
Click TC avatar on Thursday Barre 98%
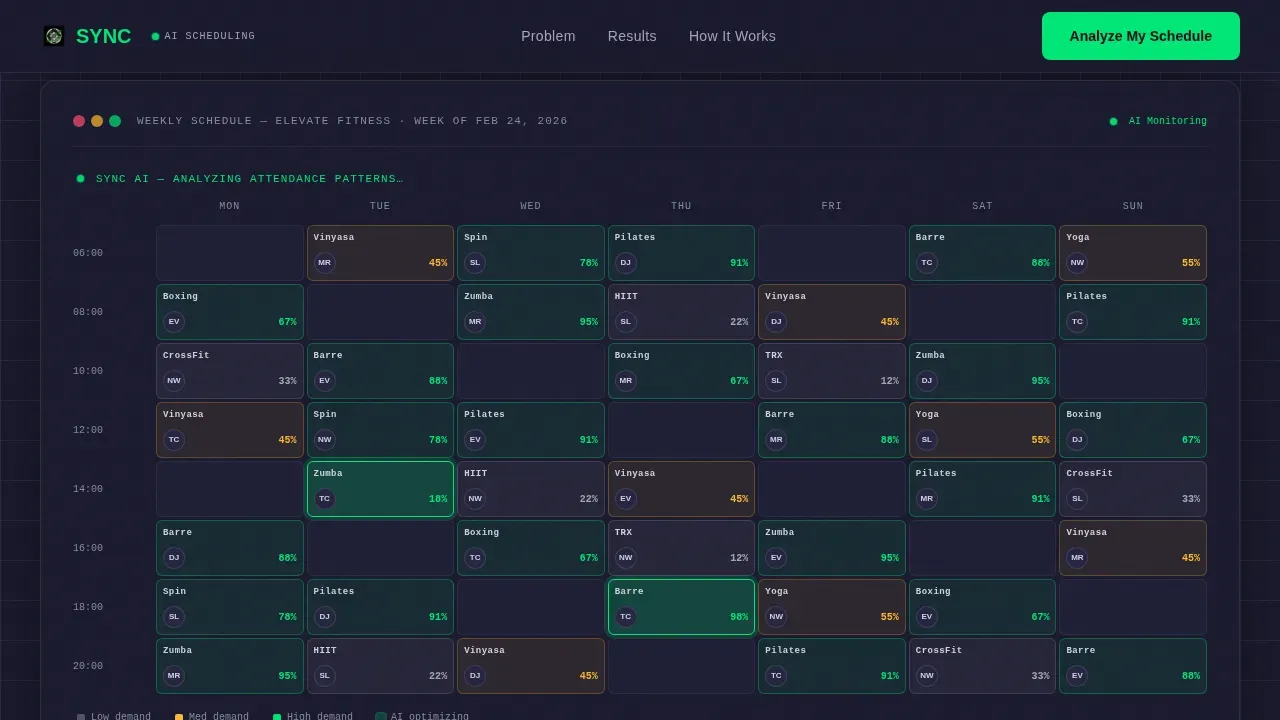[x=625, y=617]
